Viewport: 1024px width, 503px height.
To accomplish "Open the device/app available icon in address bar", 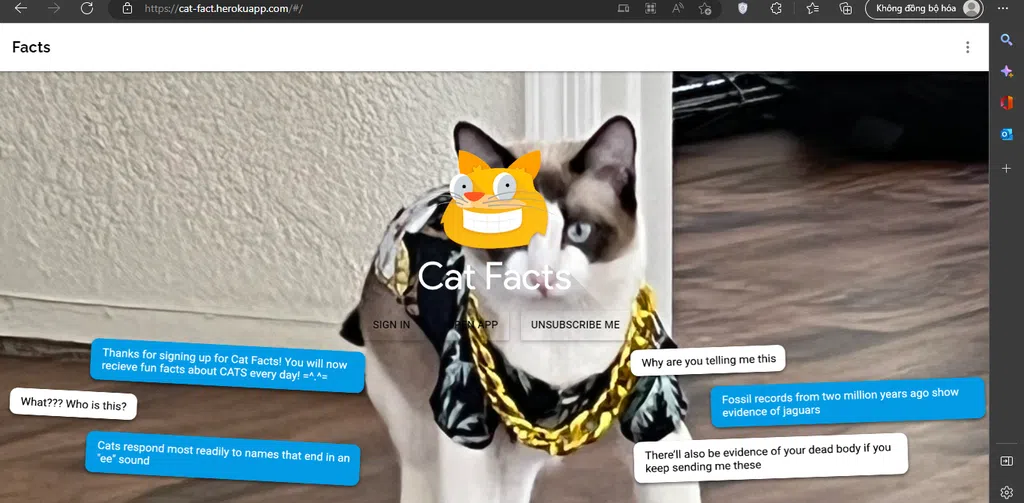I will (623, 8).
